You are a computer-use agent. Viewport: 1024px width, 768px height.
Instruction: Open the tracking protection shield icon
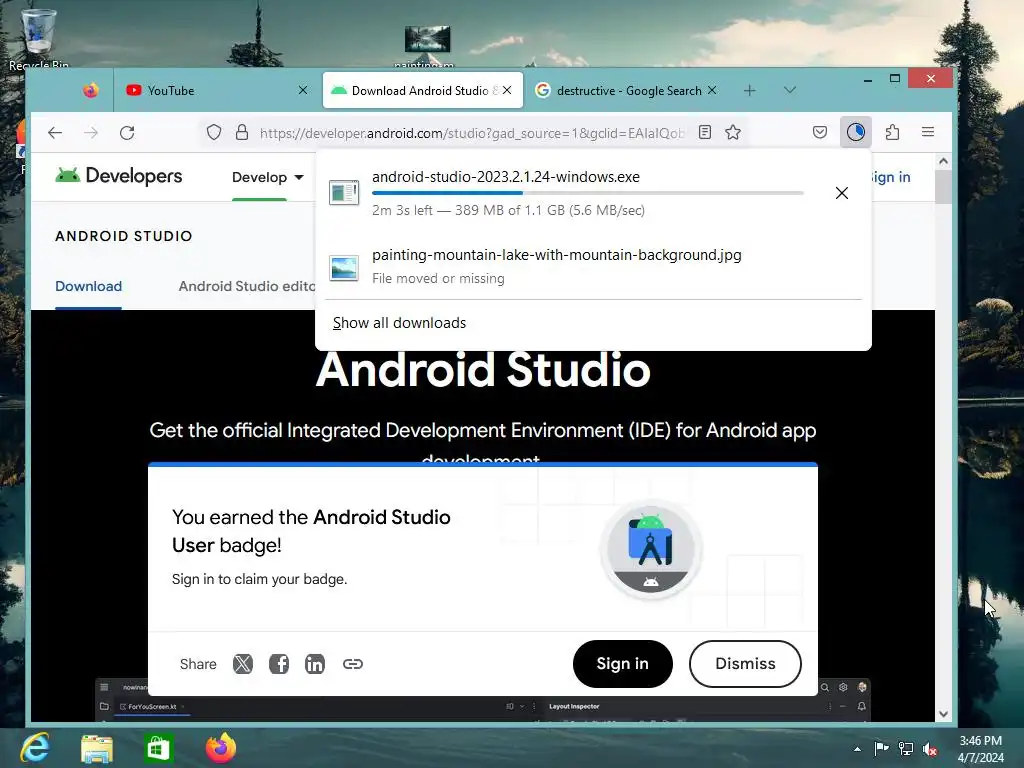[x=214, y=133]
